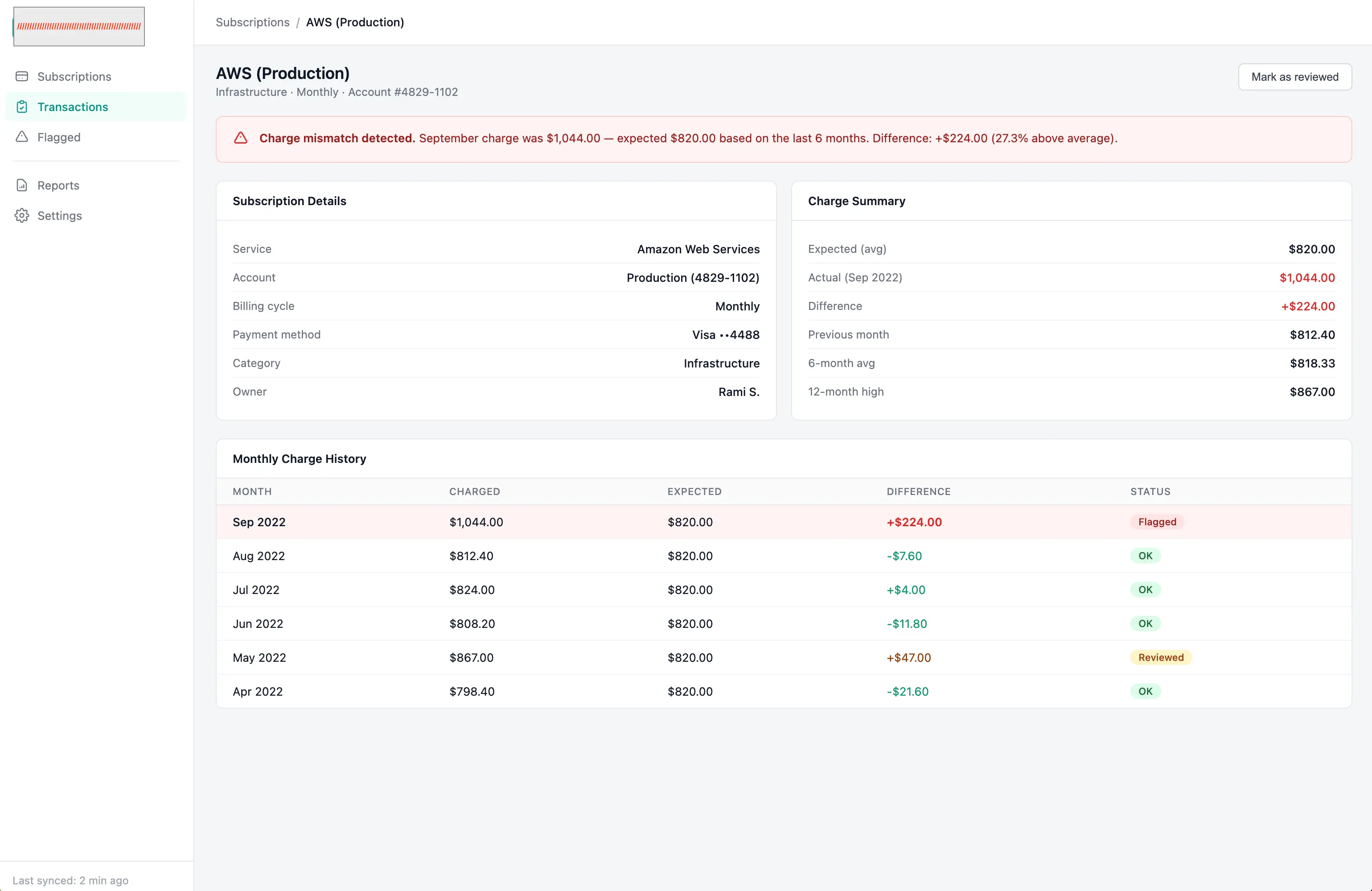Click AWS (Production) breadcrumb
The image size is (1372, 891).
point(355,22)
